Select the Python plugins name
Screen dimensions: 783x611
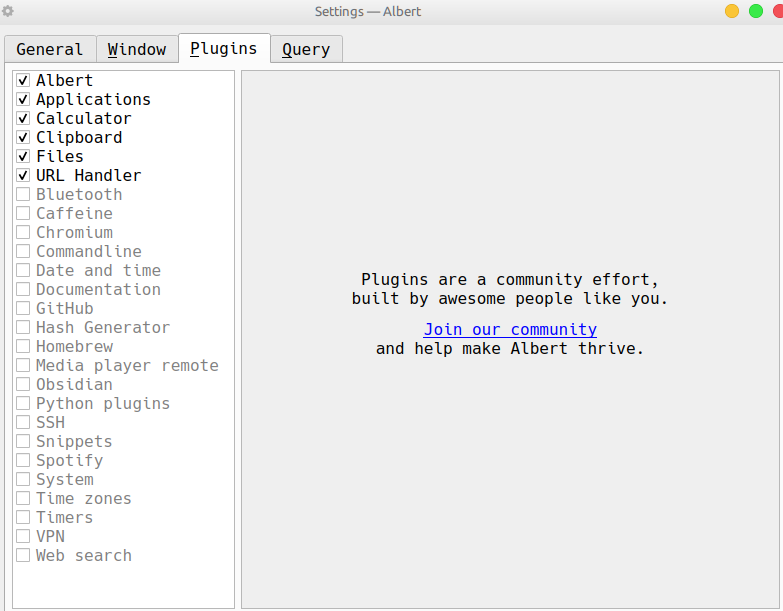pos(103,403)
